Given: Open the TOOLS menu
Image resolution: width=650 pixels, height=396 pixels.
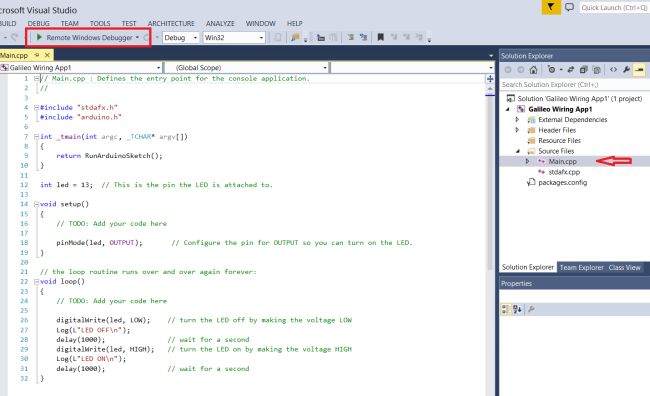Looking at the screenshot, I should click(x=100, y=24).
